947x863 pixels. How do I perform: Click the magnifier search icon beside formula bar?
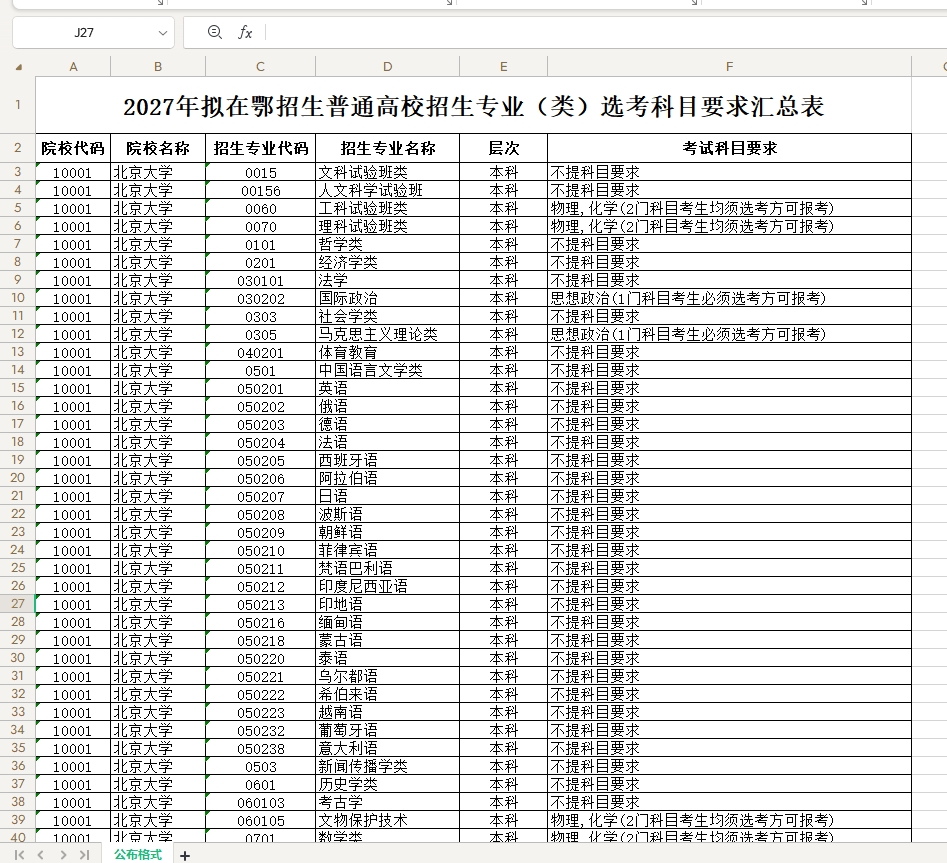pos(214,32)
